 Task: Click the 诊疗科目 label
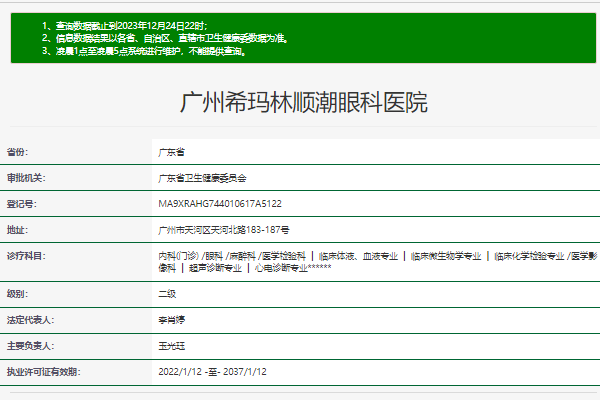click(x=26, y=256)
